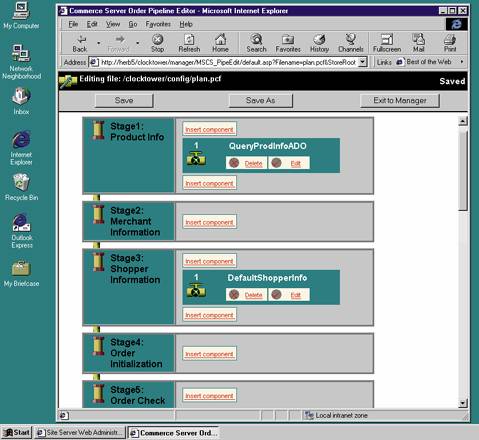Image resolution: width=479 pixels, height=440 pixels.
Task: Open the File menu
Action: [x=73, y=24]
